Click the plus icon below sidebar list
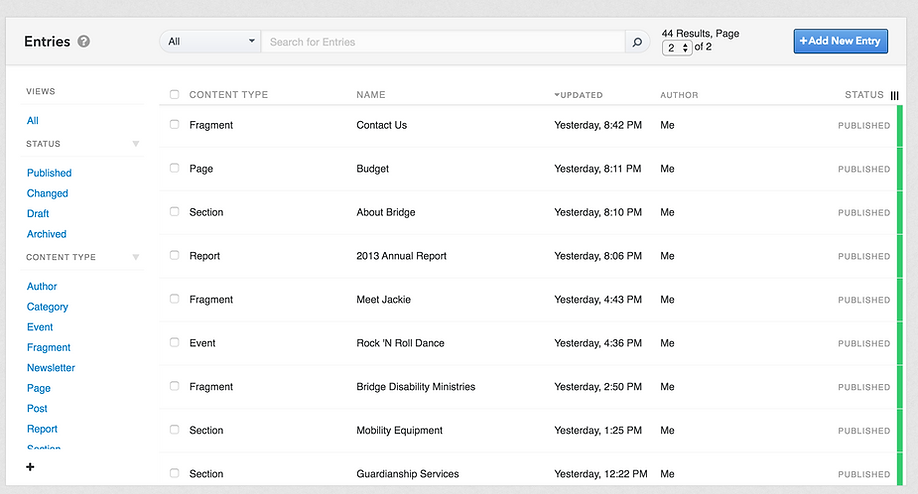This screenshot has width=918, height=494. pyautogui.click(x=30, y=467)
